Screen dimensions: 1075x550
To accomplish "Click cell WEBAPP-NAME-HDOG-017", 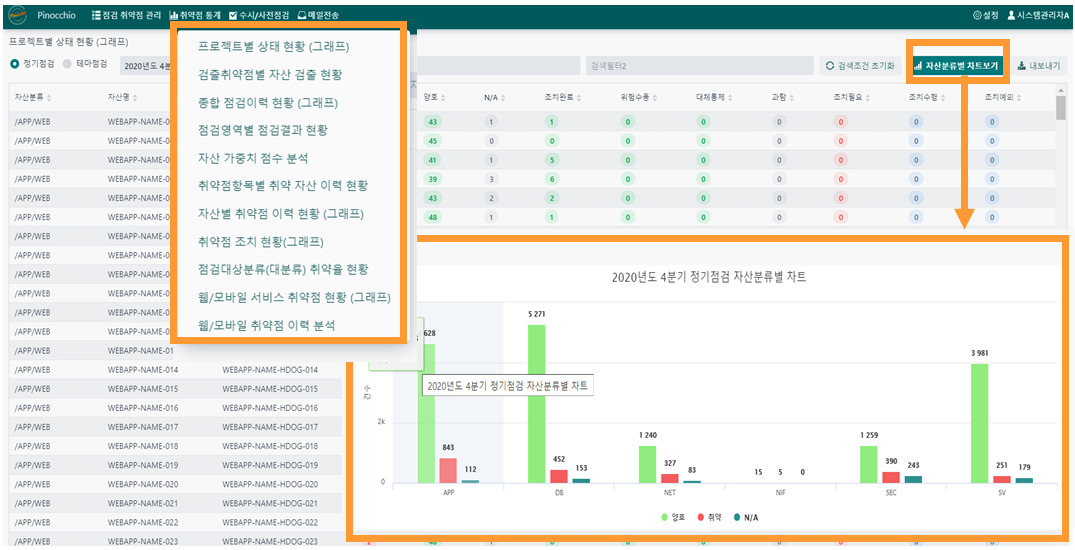I will [270, 427].
